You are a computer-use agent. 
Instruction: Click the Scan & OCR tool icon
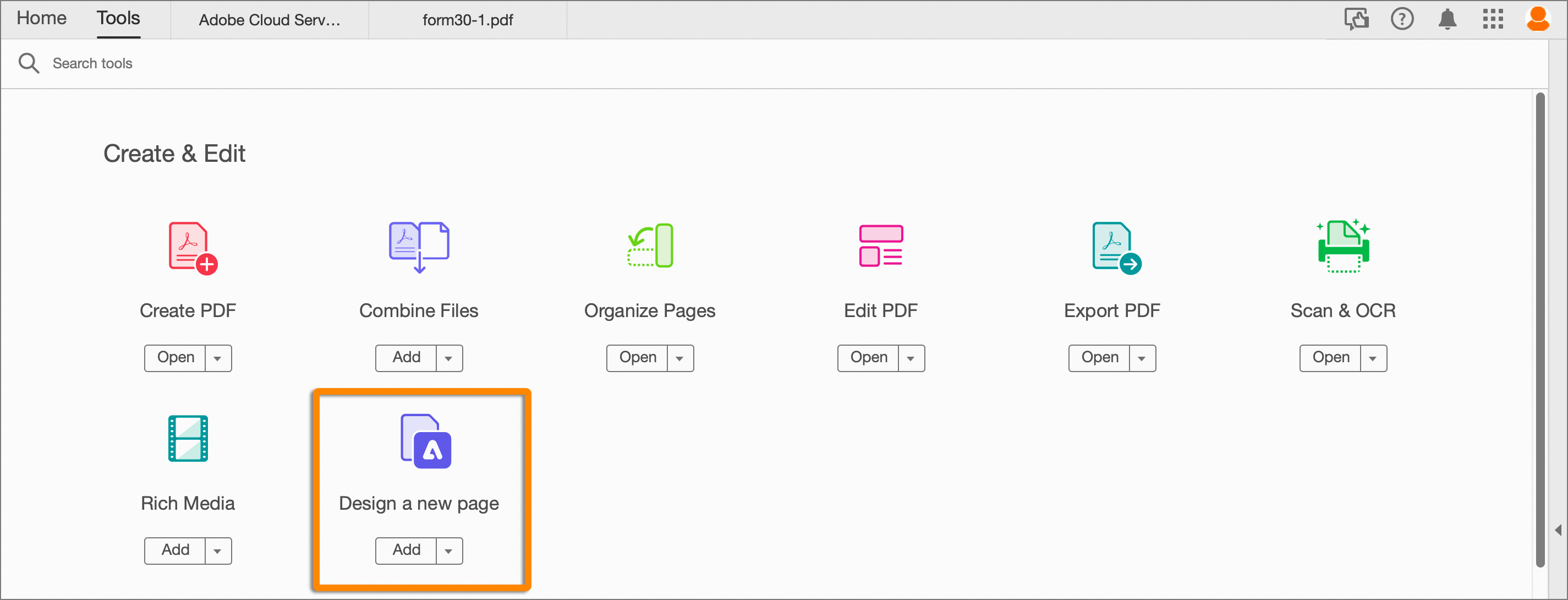pos(1343,246)
